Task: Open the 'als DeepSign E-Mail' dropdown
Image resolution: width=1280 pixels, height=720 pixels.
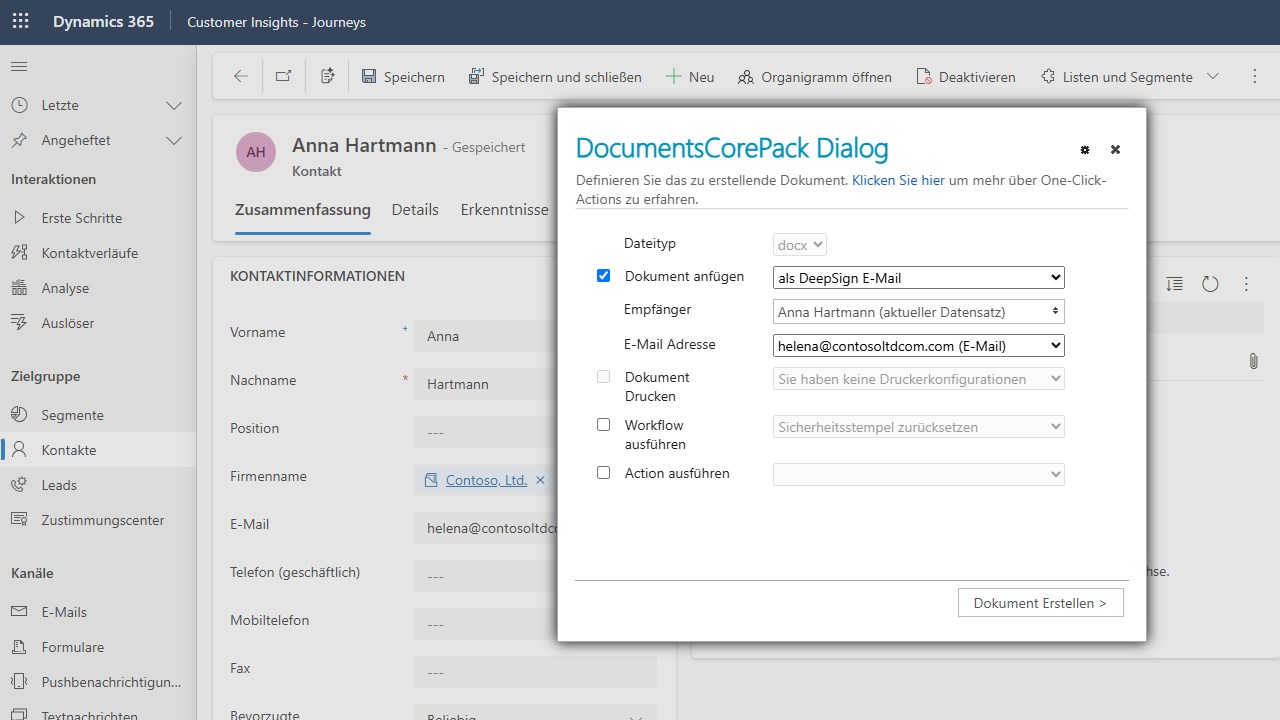Action: pyautogui.click(x=919, y=278)
